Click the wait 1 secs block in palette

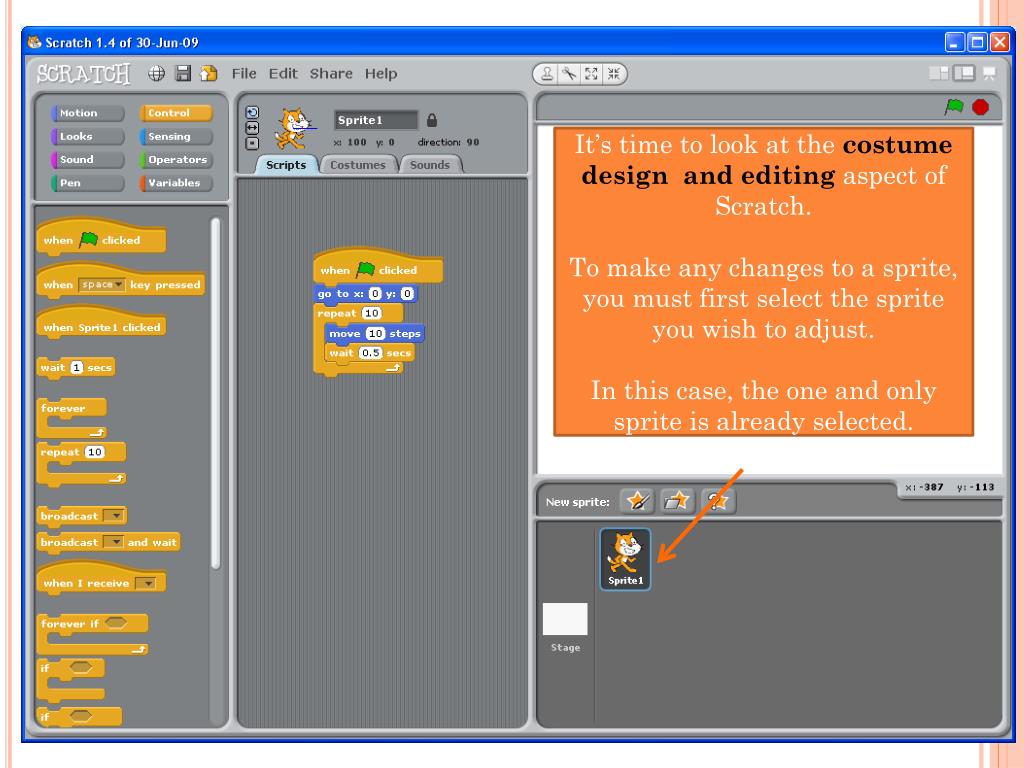[x=76, y=368]
